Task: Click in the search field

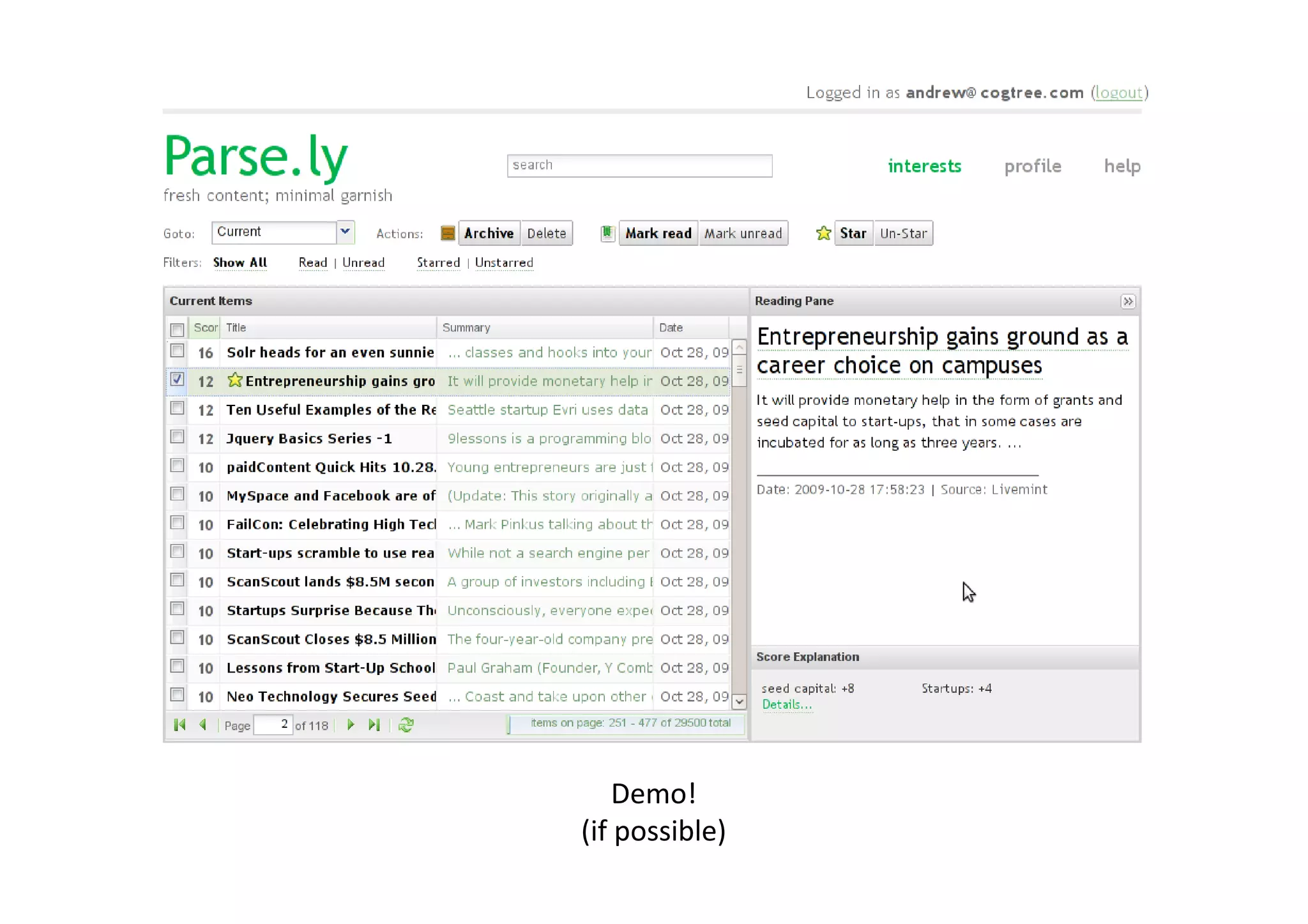Action: coord(639,165)
